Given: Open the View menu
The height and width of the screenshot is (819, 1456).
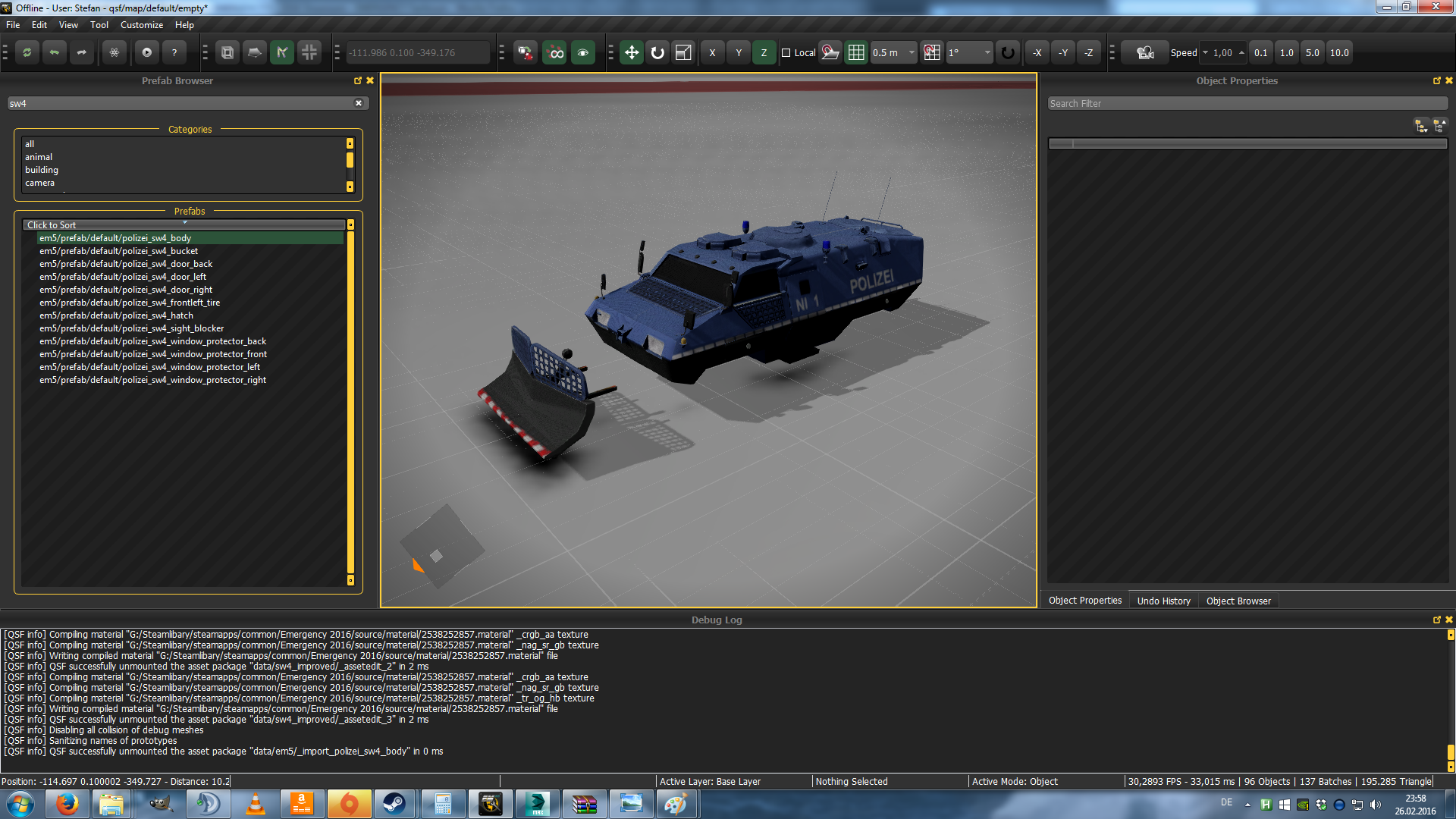Looking at the screenshot, I should [68, 25].
